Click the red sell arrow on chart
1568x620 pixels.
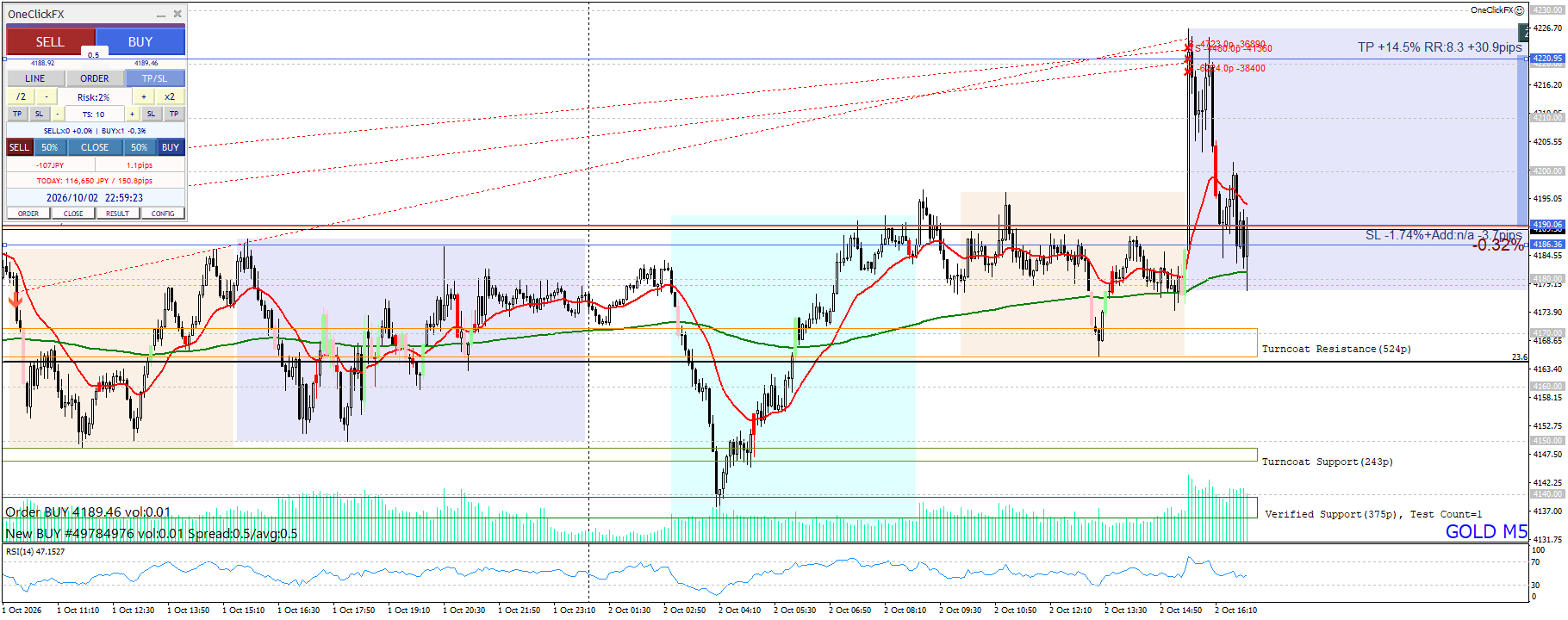[16, 300]
